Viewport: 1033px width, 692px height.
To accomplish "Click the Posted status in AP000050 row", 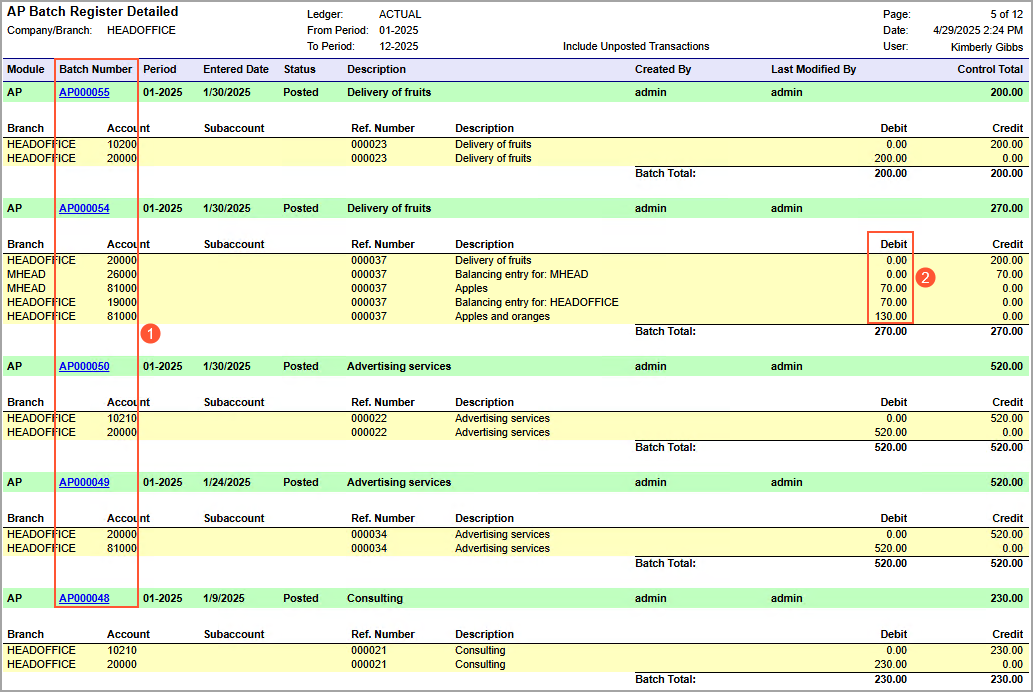I will tap(301, 366).
